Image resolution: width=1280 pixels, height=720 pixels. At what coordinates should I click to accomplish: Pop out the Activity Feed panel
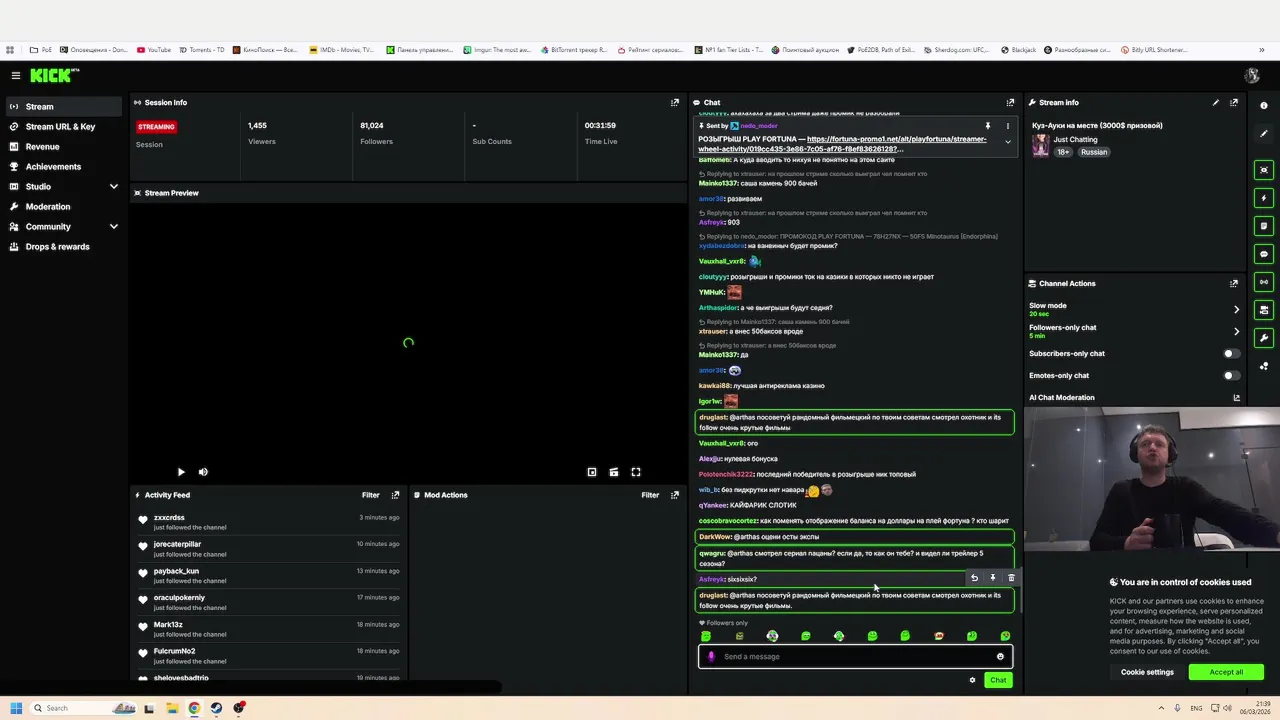pyautogui.click(x=395, y=495)
